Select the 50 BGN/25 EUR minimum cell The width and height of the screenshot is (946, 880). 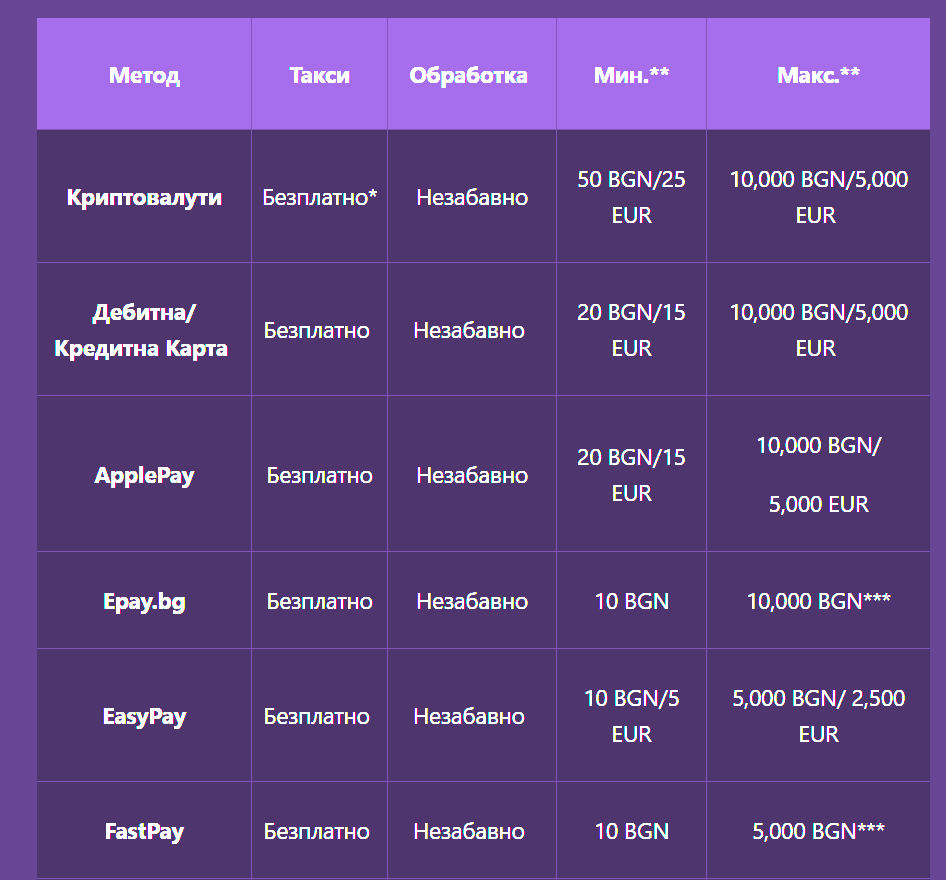coord(632,197)
